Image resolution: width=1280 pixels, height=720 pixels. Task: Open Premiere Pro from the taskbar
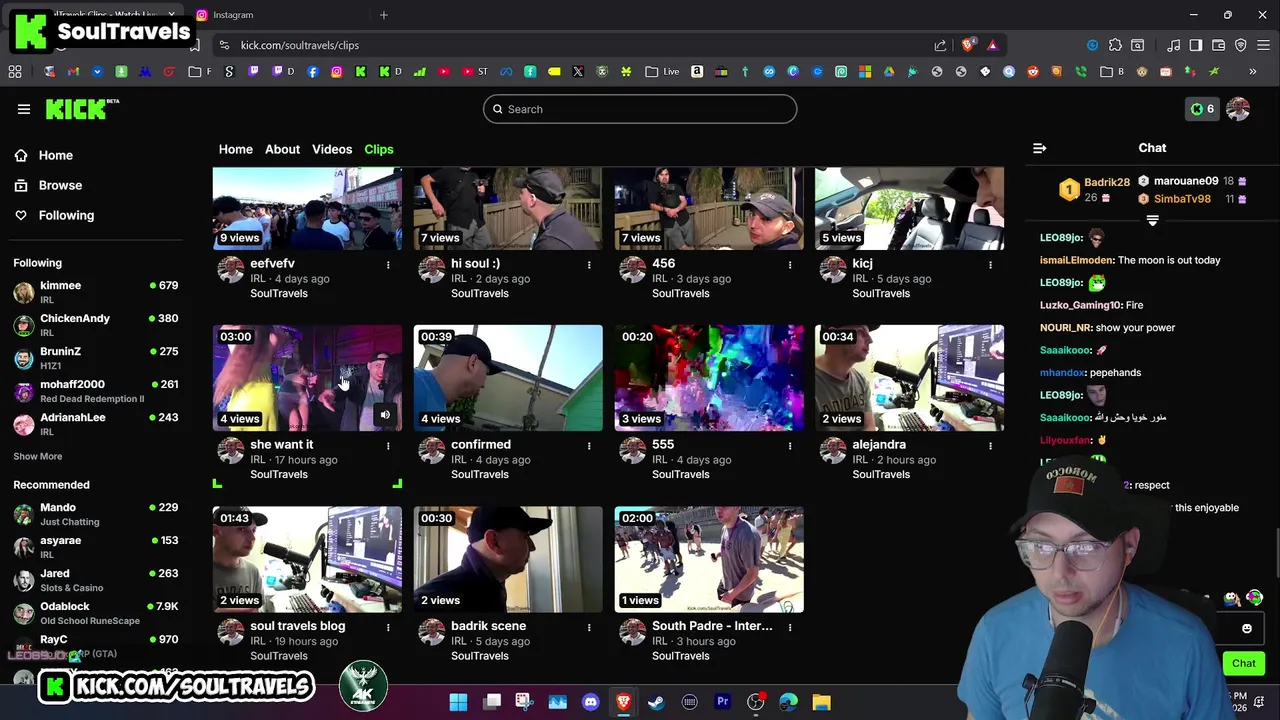[x=722, y=702]
